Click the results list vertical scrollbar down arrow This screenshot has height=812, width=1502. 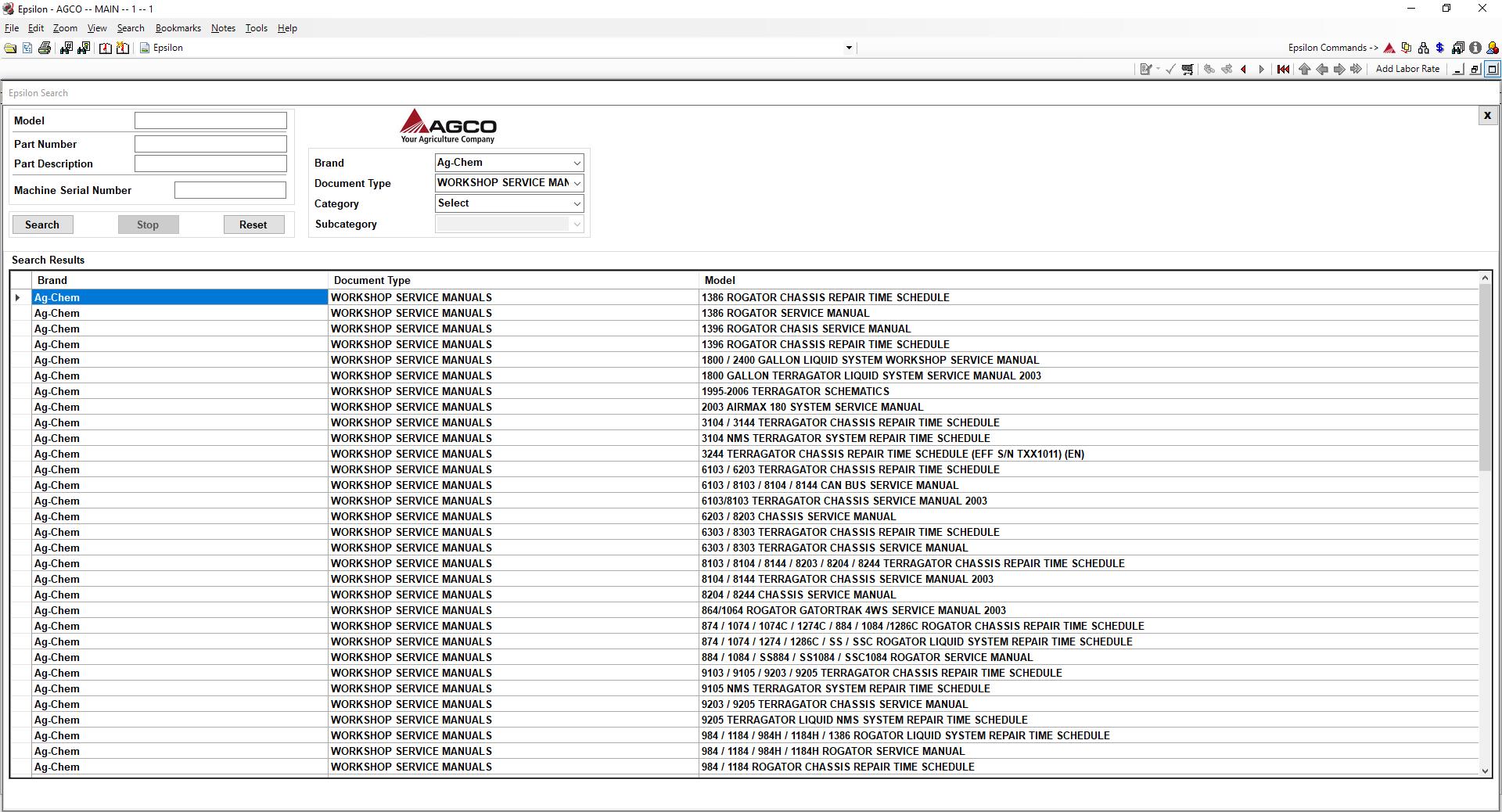click(1485, 771)
